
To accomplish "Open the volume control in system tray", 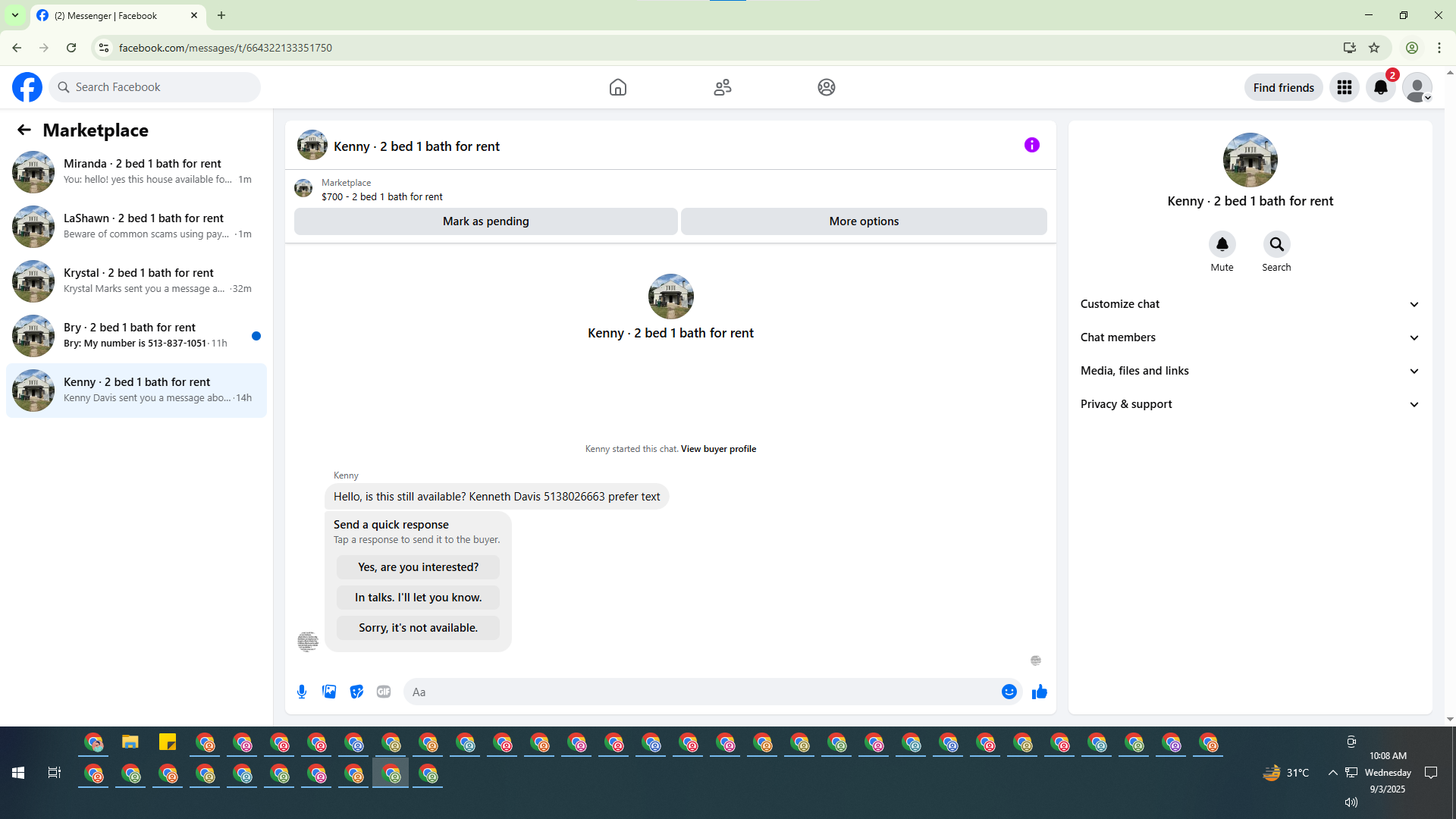I will pyautogui.click(x=1351, y=802).
